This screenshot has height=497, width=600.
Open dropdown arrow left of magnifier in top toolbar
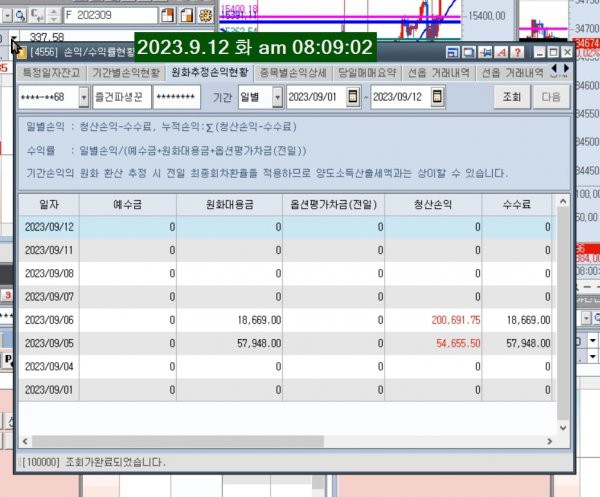pos(7,16)
